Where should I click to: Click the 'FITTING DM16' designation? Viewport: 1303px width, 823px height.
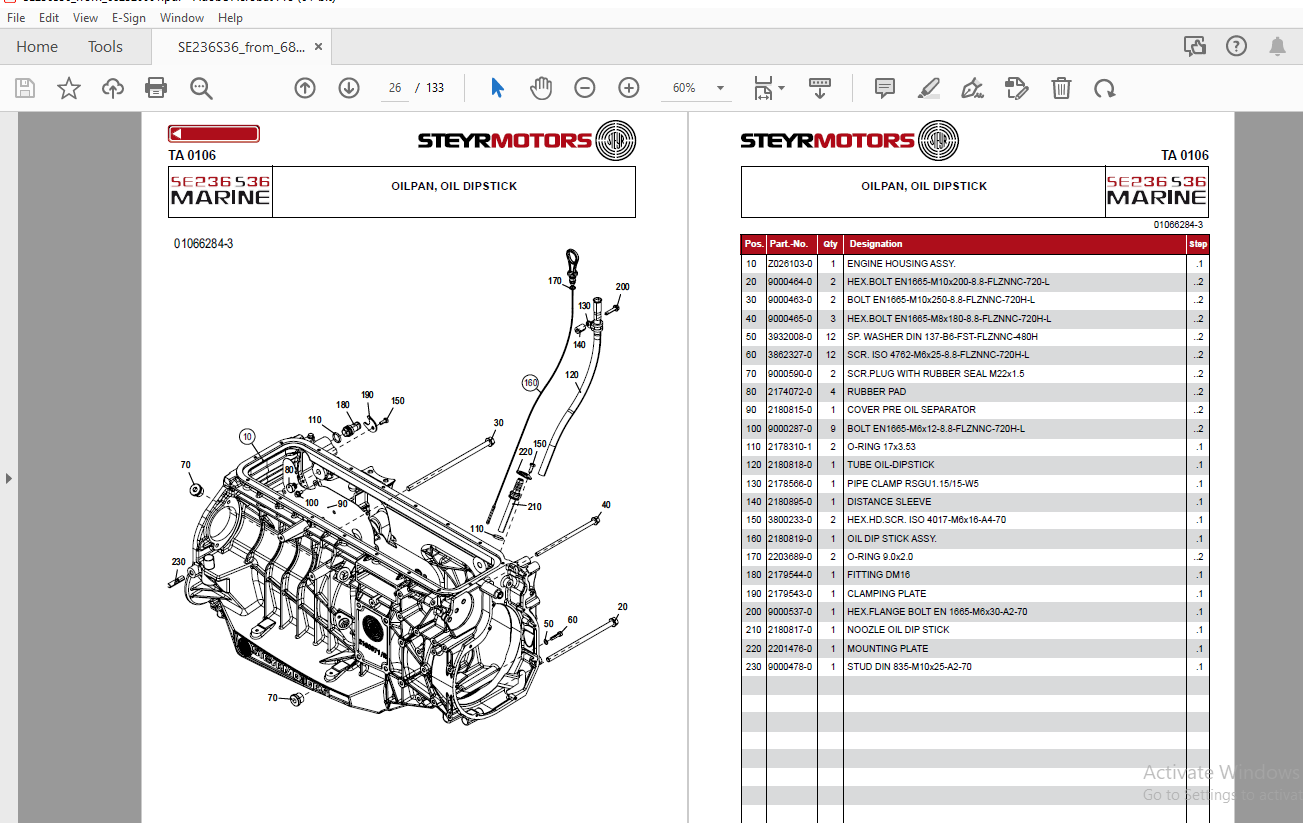click(878, 575)
